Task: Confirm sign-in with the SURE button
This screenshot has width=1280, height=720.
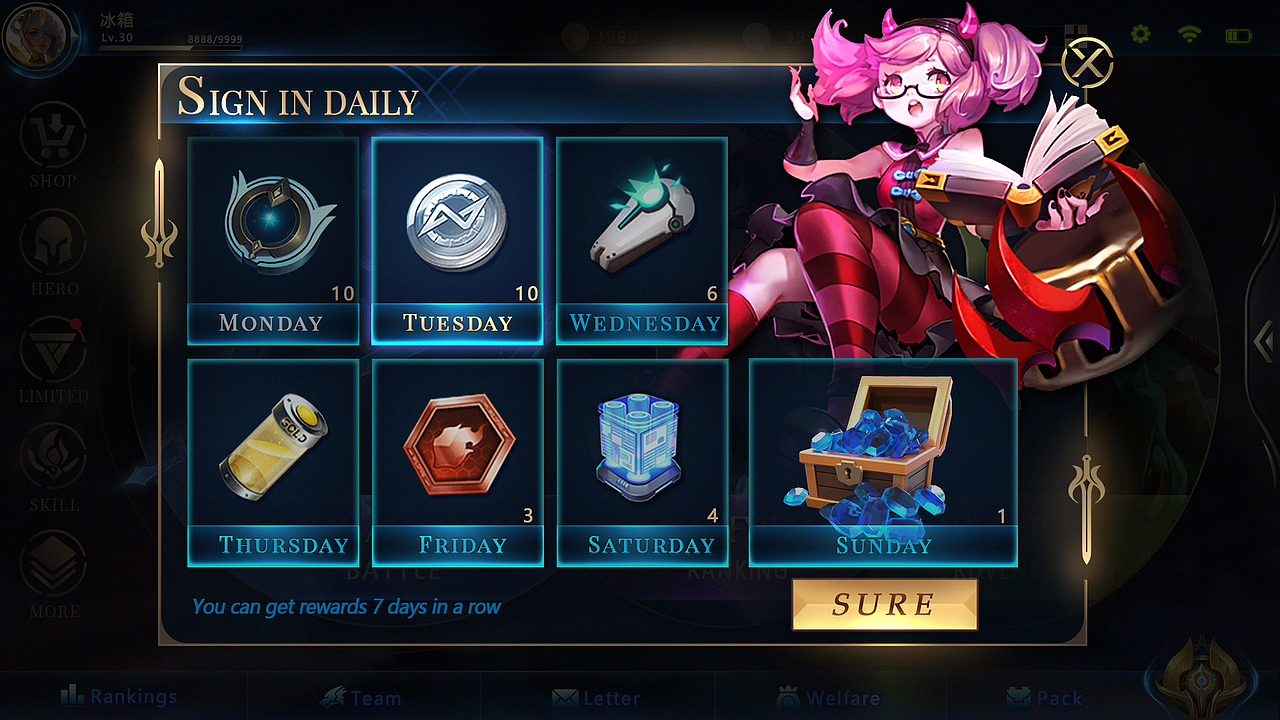Action: pyautogui.click(x=884, y=604)
